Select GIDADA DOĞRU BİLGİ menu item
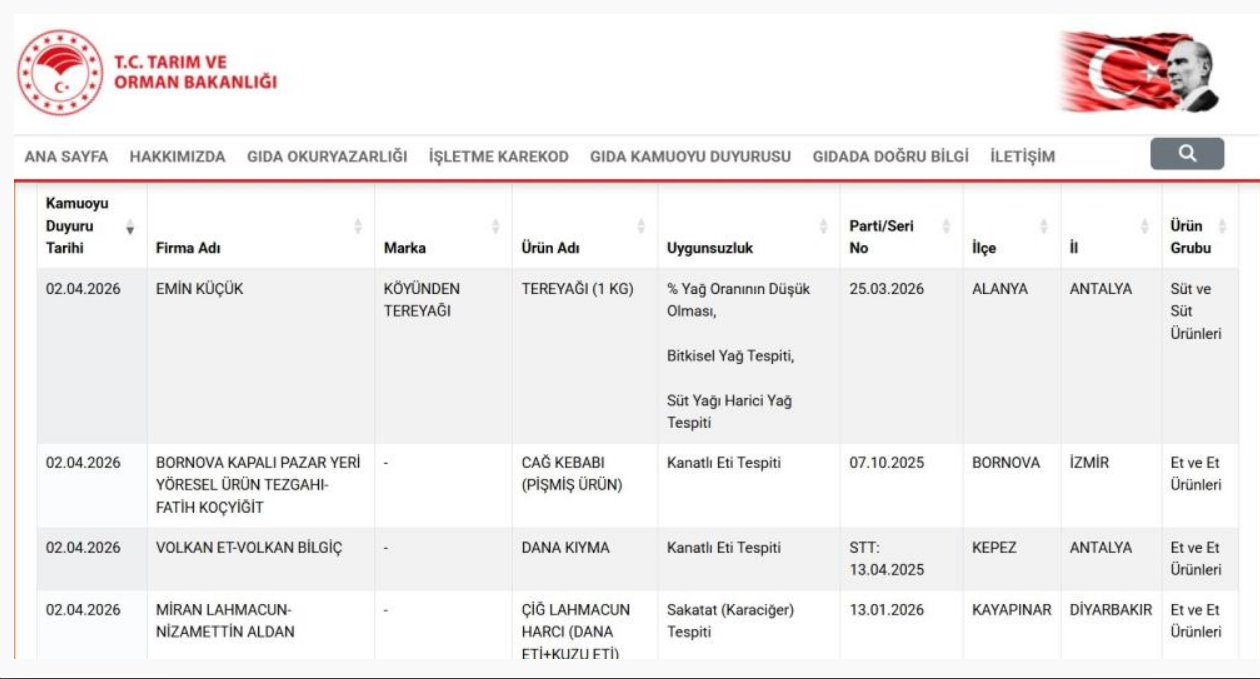This screenshot has width=1260, height=679. coord(890,157)
